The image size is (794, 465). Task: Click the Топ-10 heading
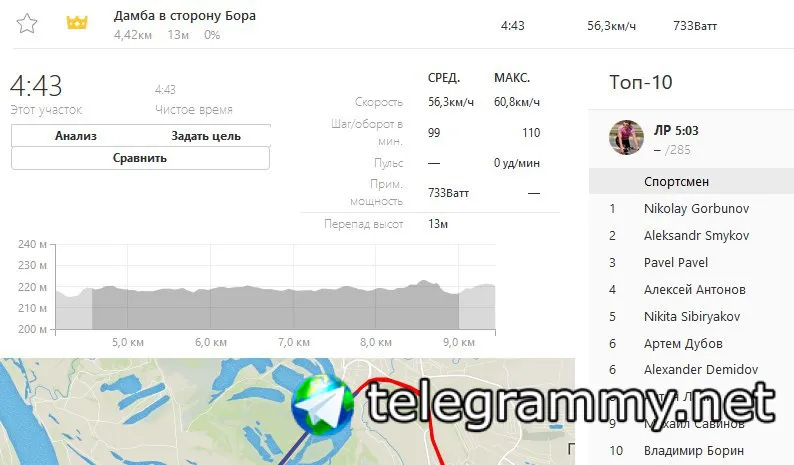641,82
